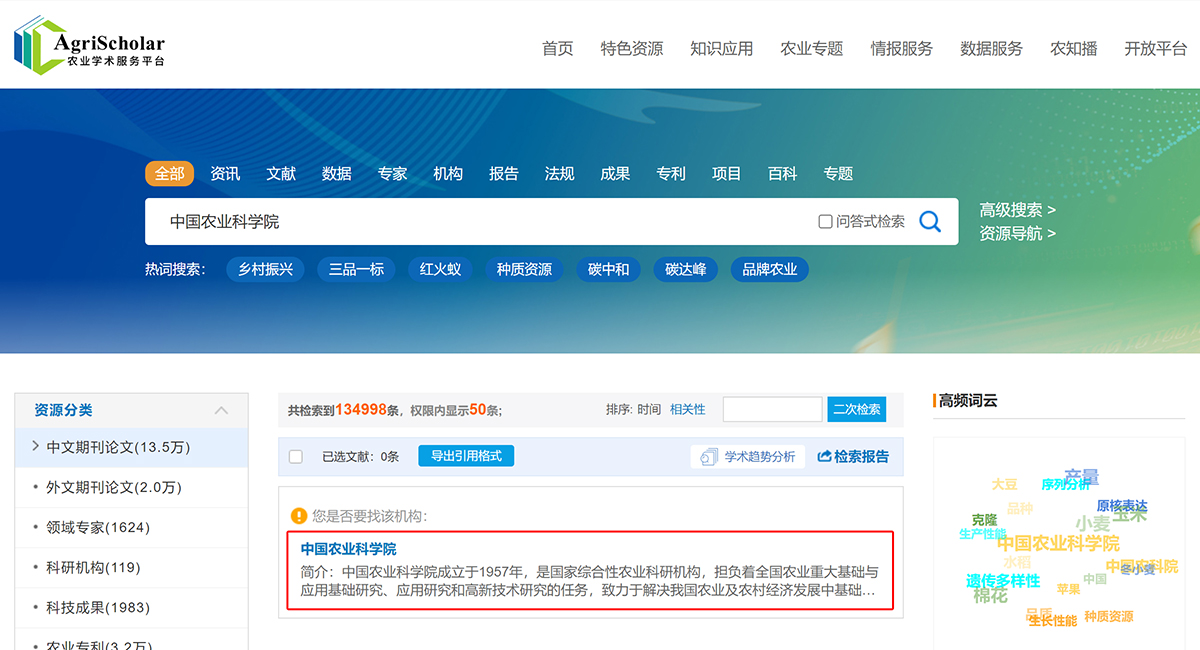1200x650 pixels.
Task: Click hot word 乡村振兴
Action: coord(266,269)
